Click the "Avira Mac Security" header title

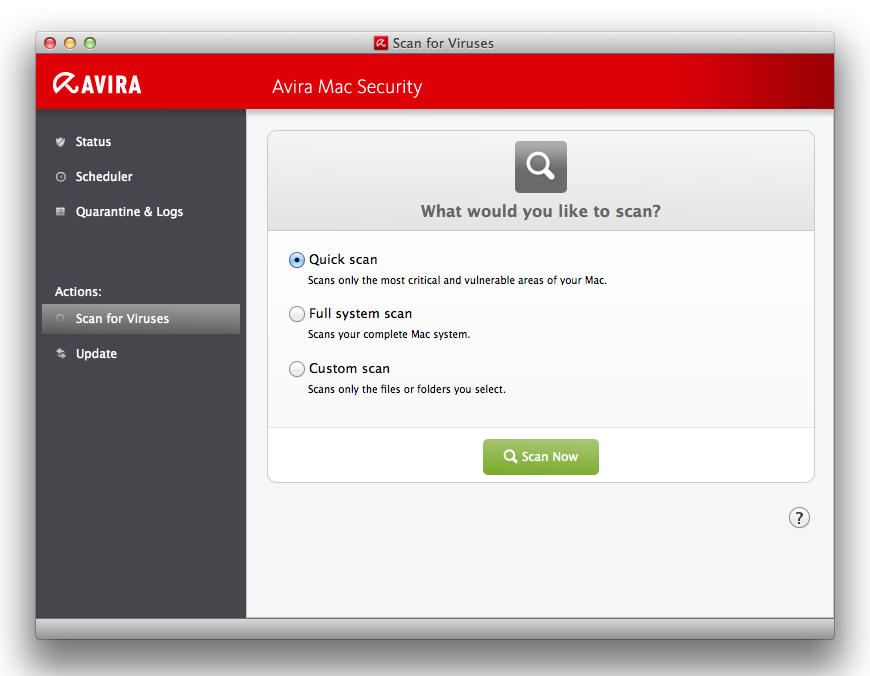click(x=347, y=87)
